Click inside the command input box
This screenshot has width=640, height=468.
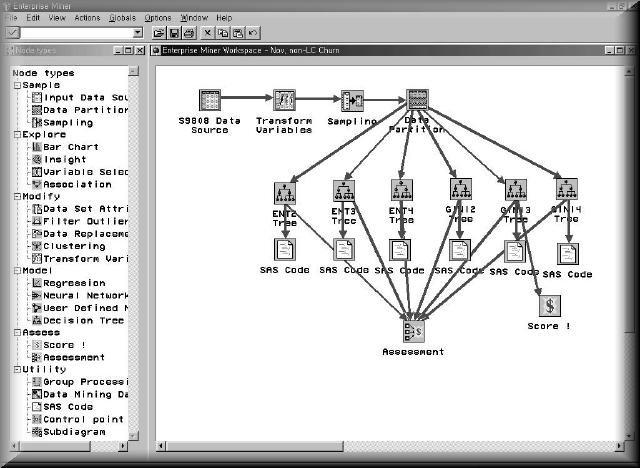77,33
